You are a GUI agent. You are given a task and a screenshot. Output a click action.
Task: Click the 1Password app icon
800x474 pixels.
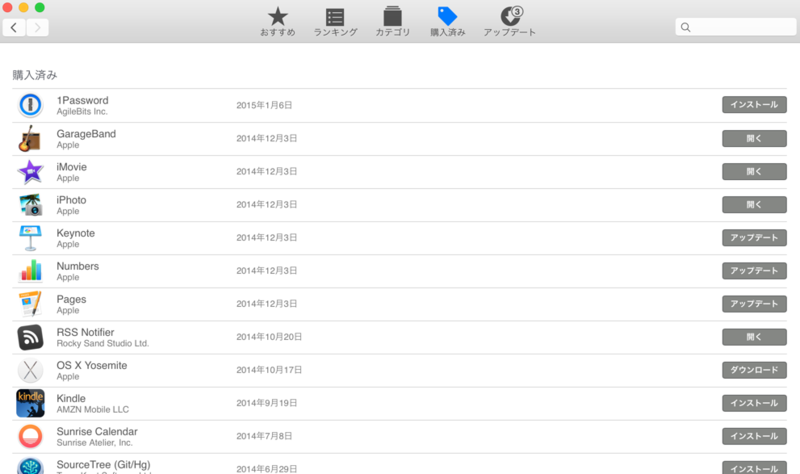tap(31, 105)
